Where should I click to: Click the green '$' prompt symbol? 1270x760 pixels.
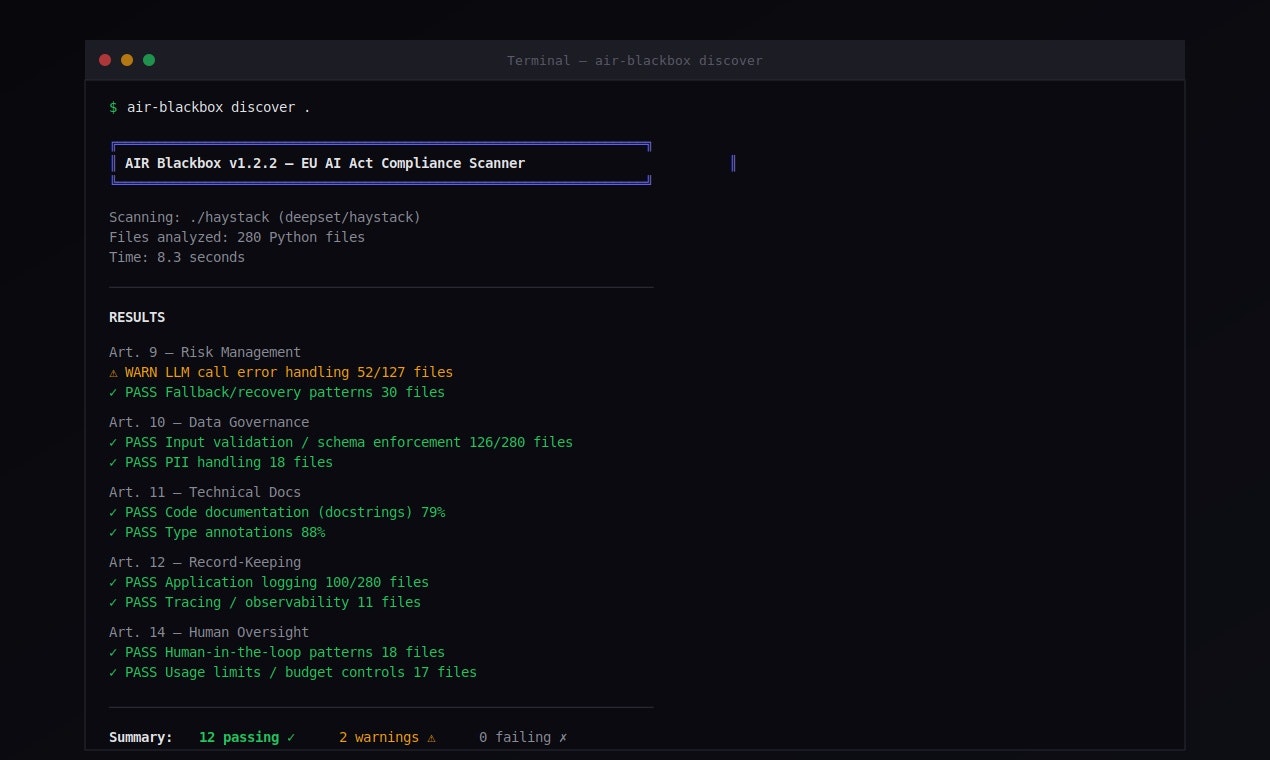coord(113,107)
